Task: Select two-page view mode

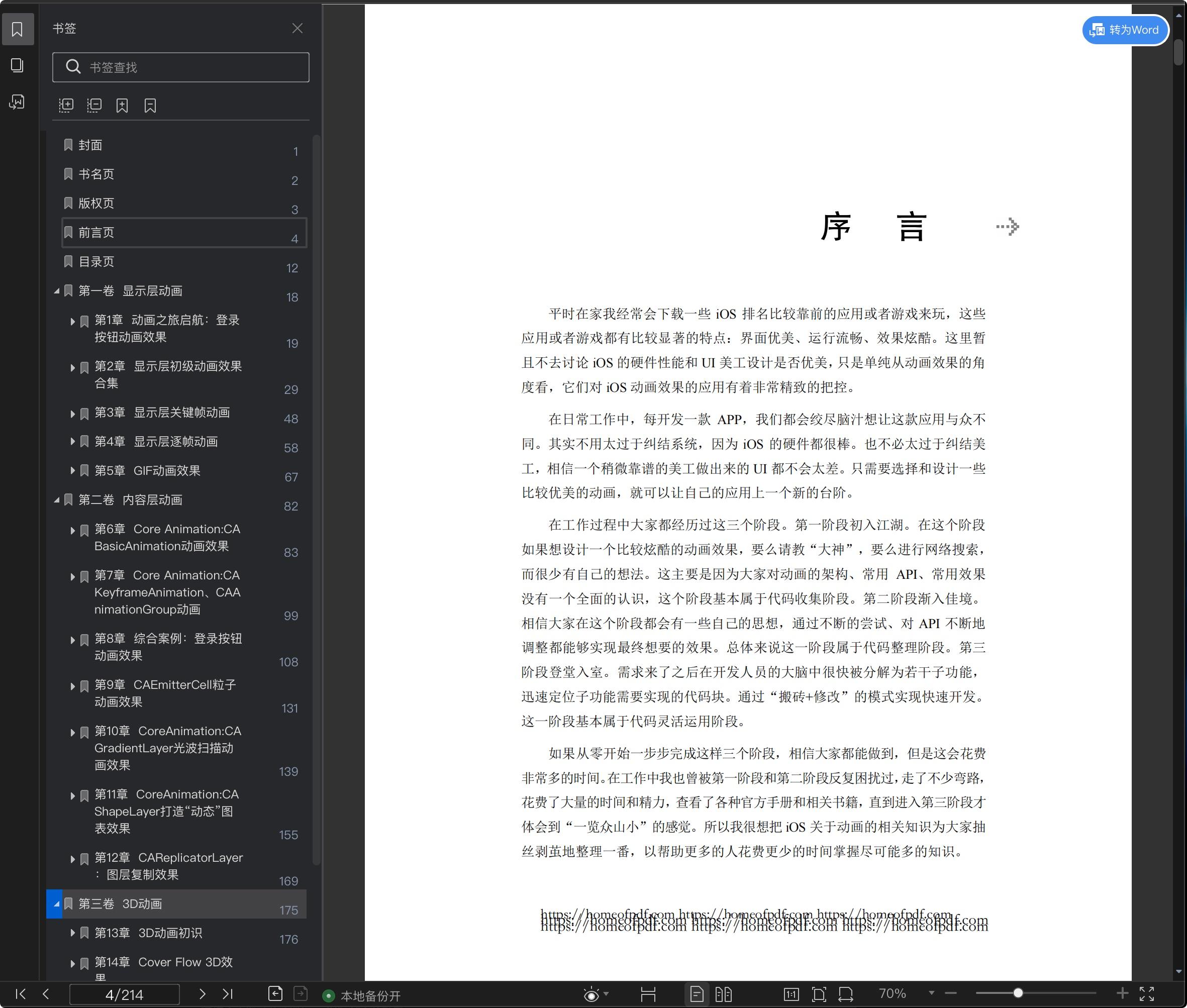Action: [x=724, y=994]
